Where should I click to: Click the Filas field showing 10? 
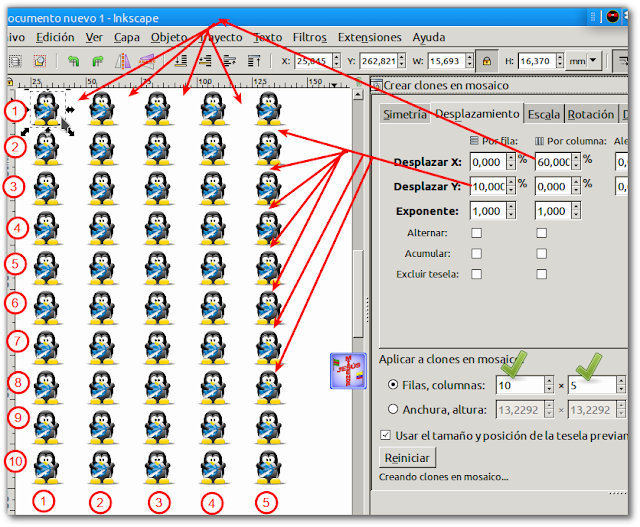tap(520, 385)
